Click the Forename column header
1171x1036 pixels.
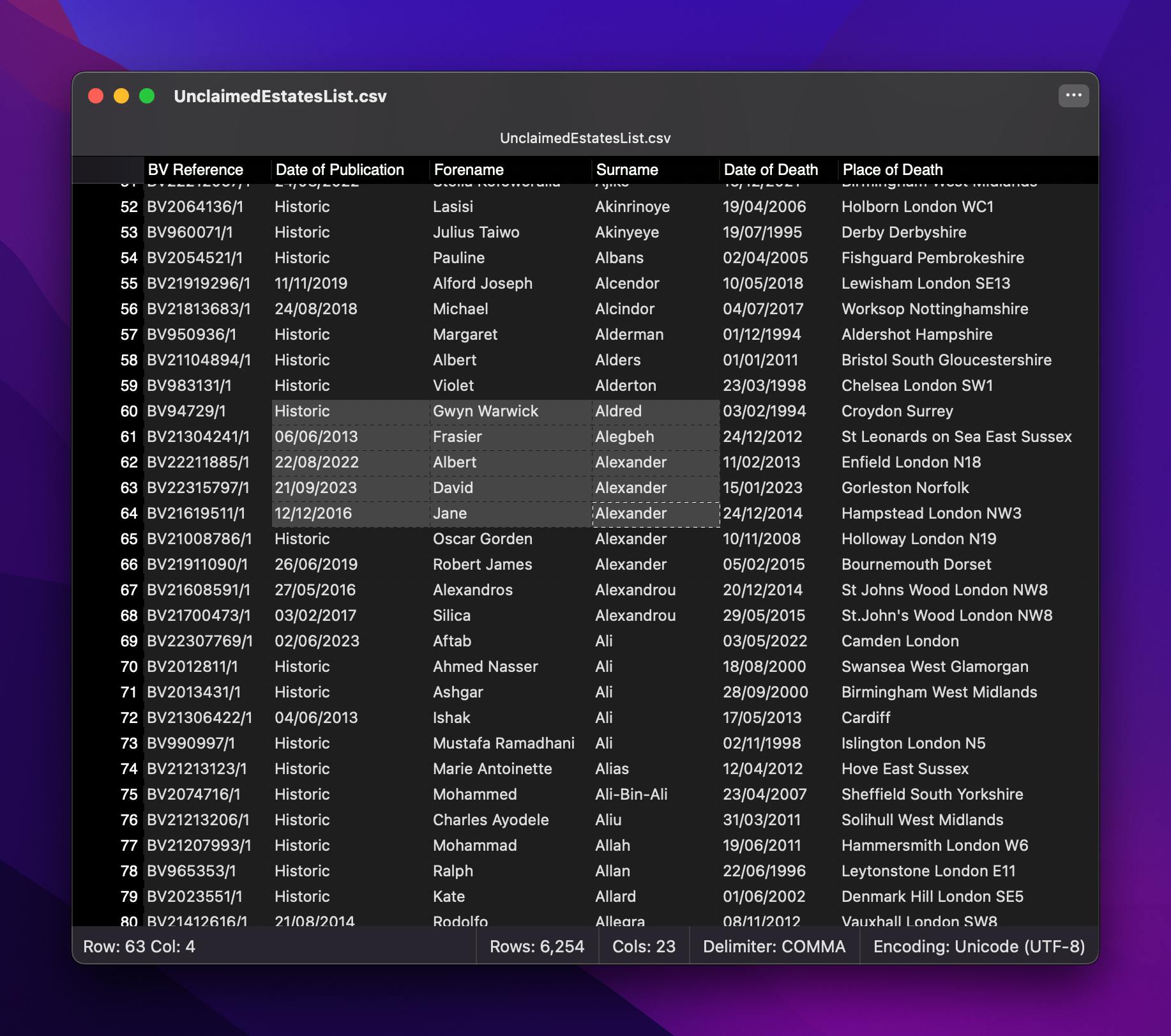469,170
